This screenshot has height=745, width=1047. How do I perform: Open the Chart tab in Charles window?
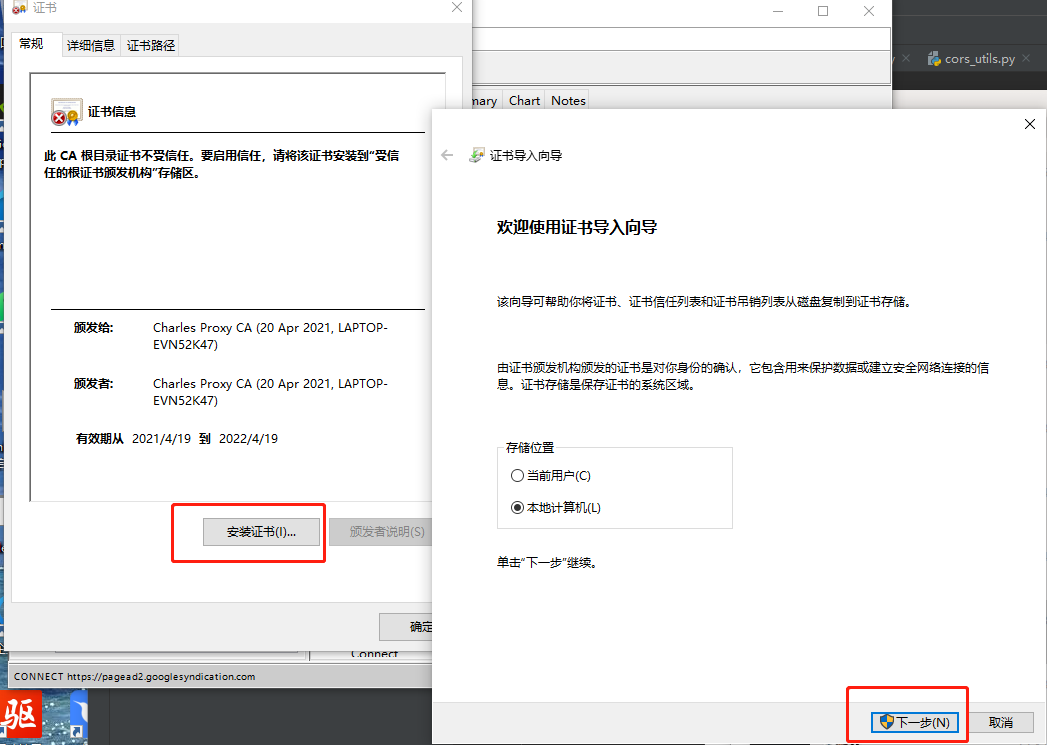(524, 101)
